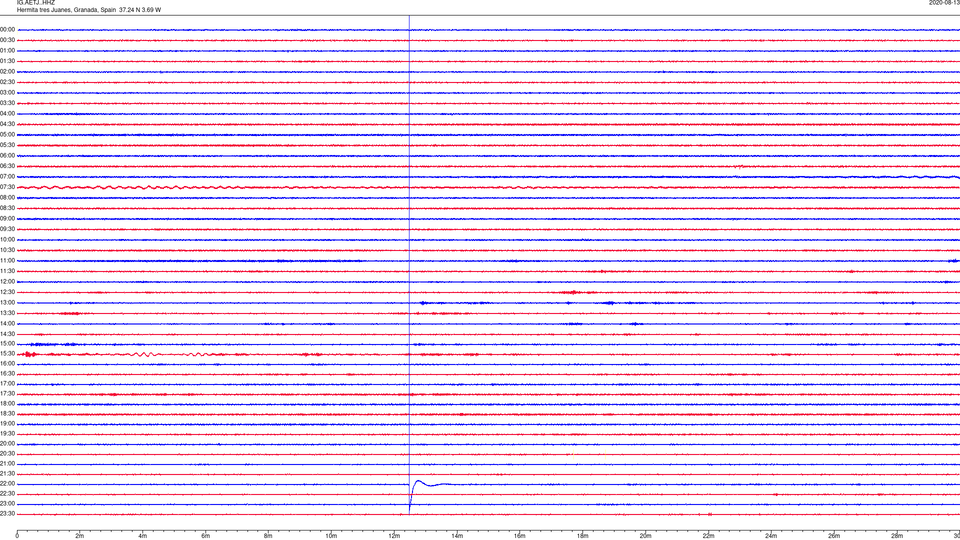Select the 20:30 trace time label
This screenshot has height=540, width=960.
tap(7, 454)
